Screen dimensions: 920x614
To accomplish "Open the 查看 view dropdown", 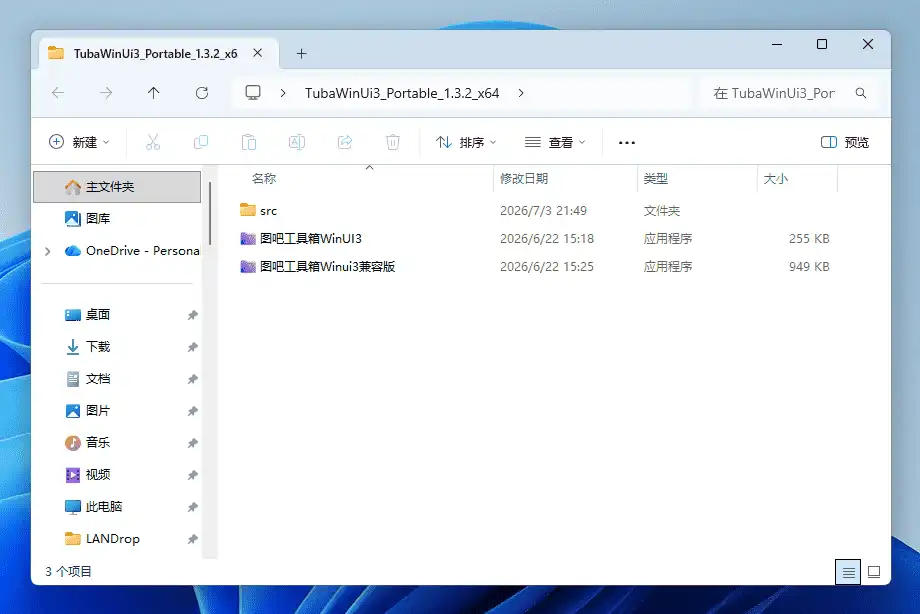I will click(x=555, y=142).
